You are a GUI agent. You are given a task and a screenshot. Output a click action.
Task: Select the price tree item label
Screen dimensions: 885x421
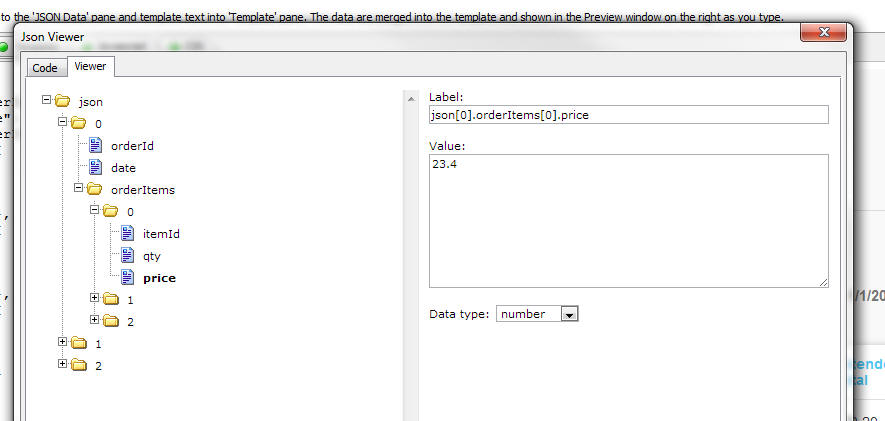[159, 278]
